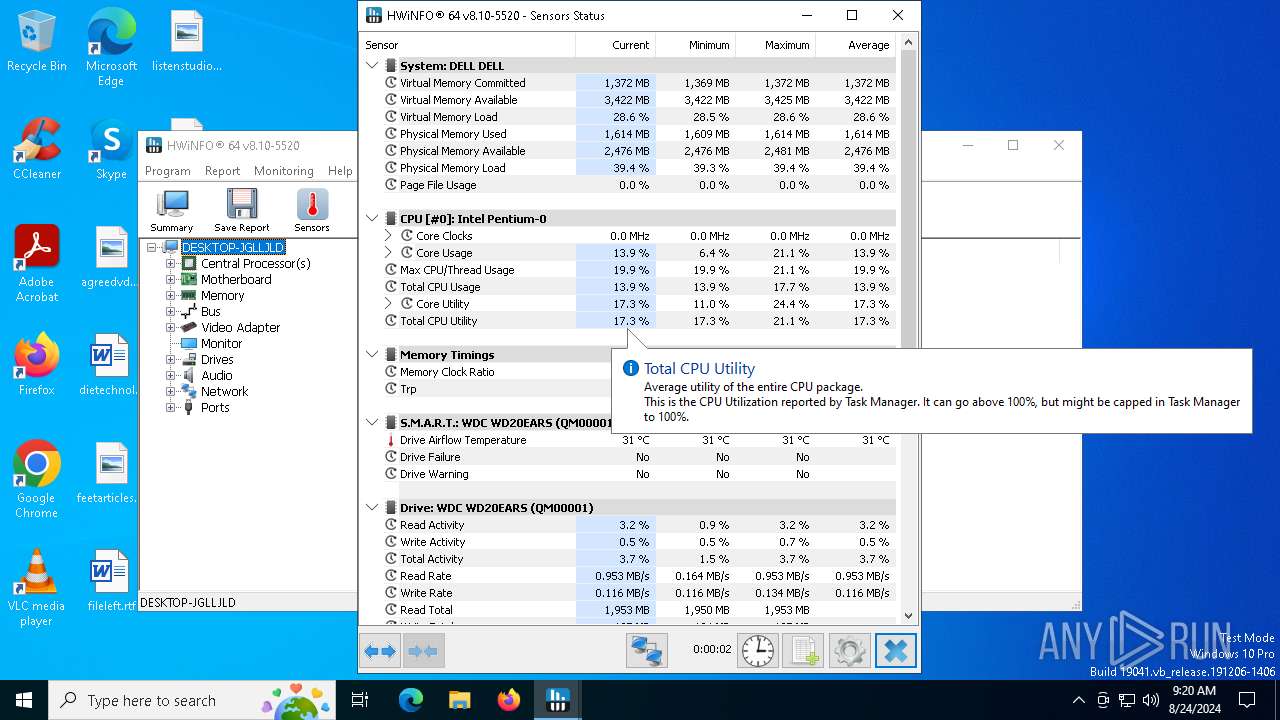Open Google Chrome desktop shortcut
The height and width of the screenshot is (720, 1280).
point(37,479)
